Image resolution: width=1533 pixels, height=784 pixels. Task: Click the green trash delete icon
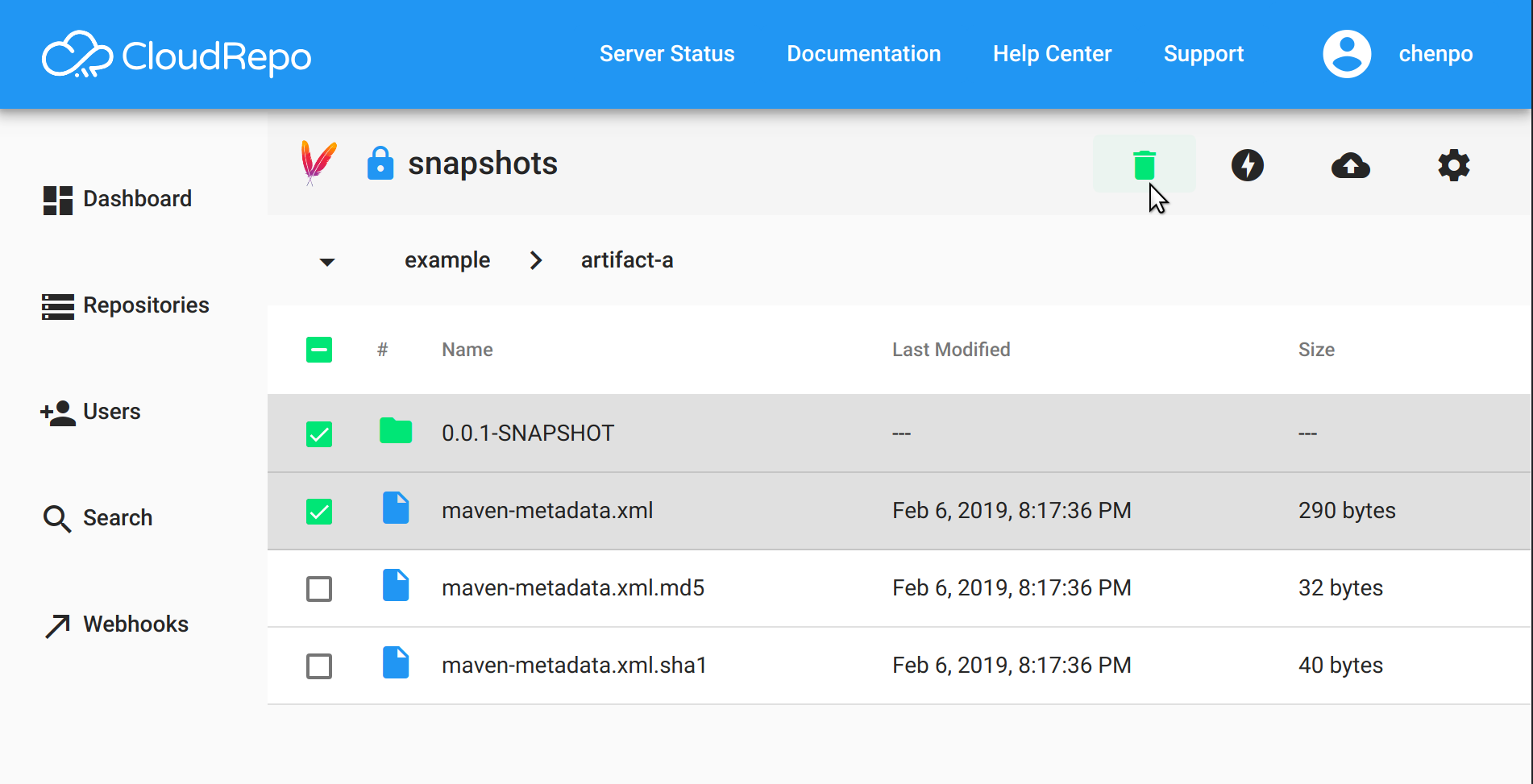point(1144,165)
